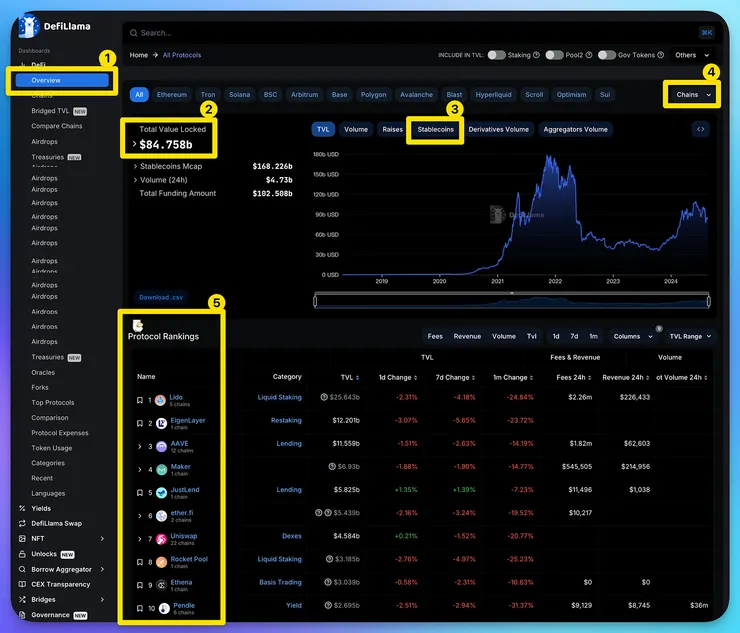The image size is (740, 633).
Task: Click the bookmark icon for EigenLayer
Action: (140, 423)
